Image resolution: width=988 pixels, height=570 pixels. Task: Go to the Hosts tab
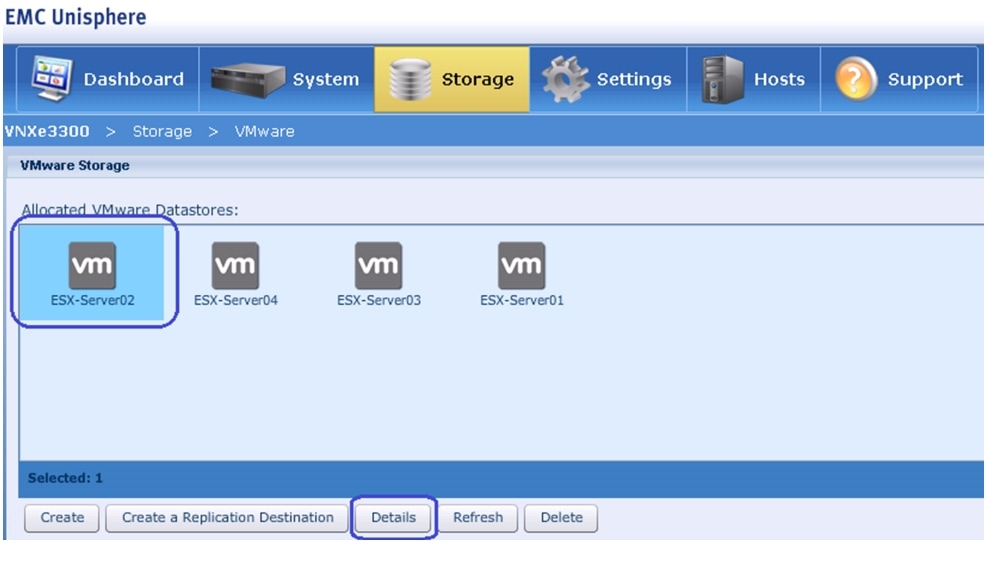click(754, 79)
